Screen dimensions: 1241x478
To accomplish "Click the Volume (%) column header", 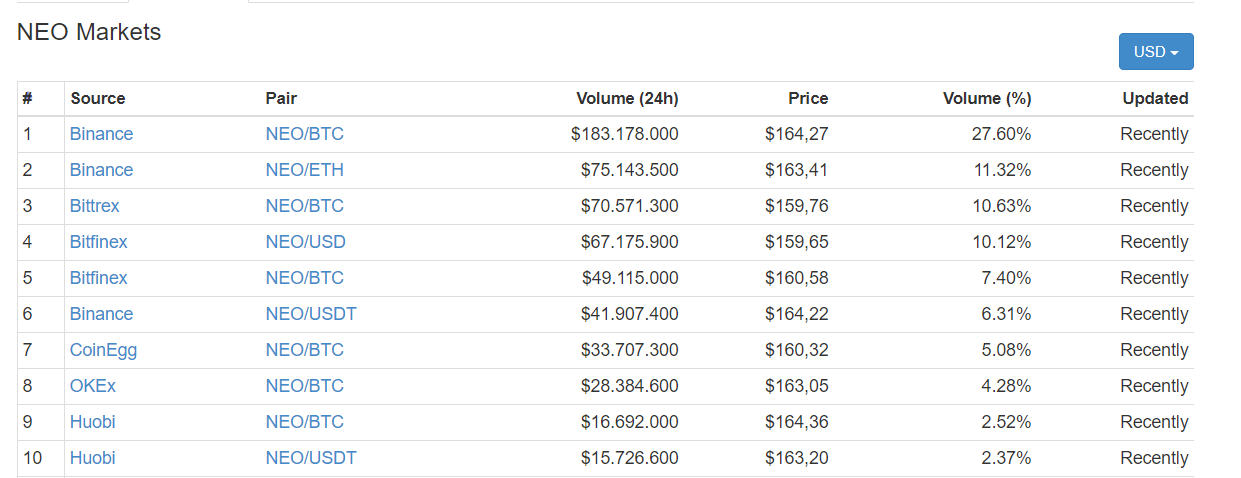I will tap(987, 98).
